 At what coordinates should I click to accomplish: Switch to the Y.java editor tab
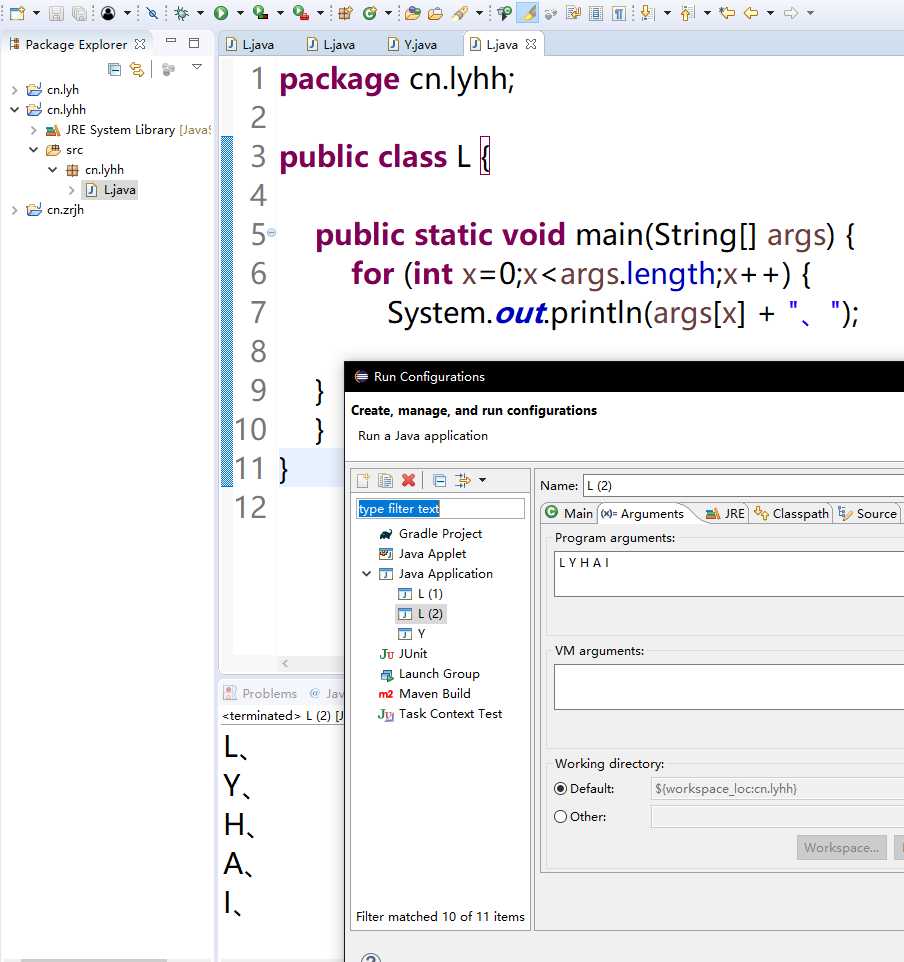(412, 45)
